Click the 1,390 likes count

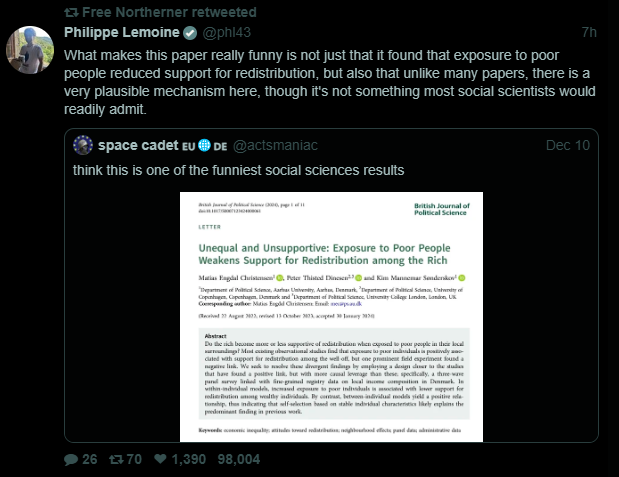tap(189, 459)
